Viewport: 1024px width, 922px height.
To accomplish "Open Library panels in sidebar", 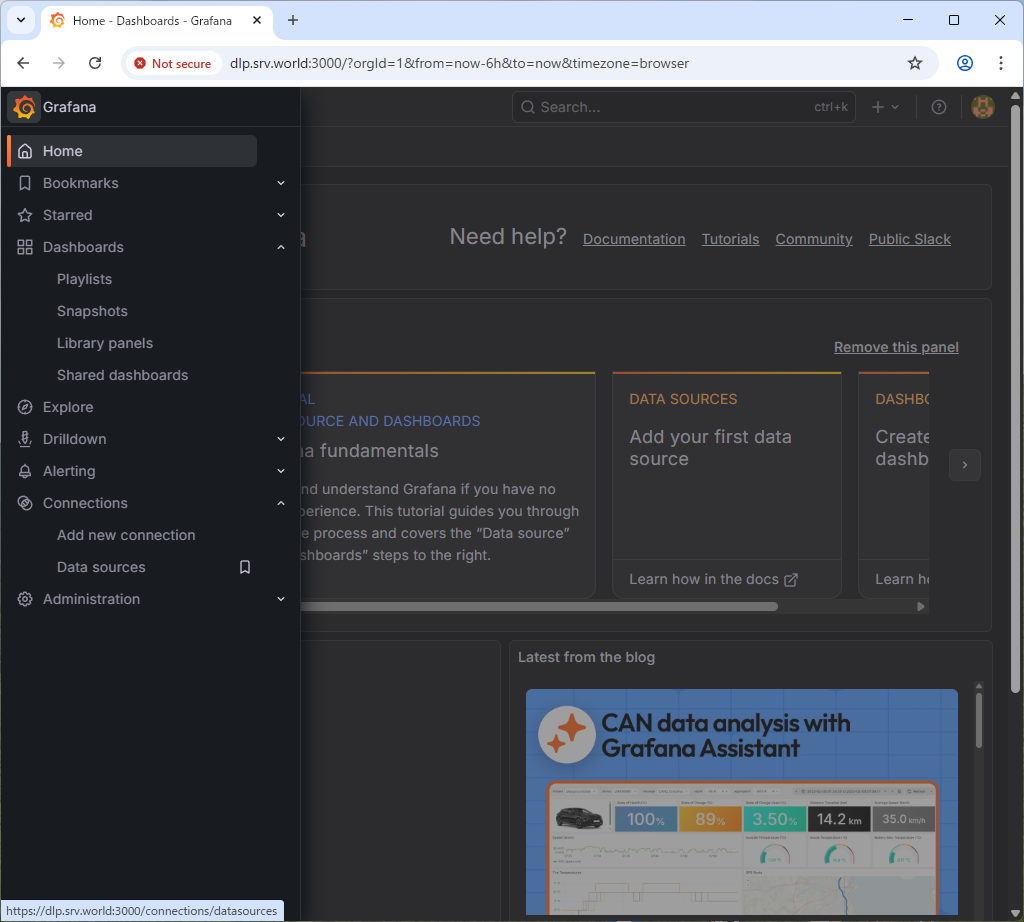I will pos(104,343).
